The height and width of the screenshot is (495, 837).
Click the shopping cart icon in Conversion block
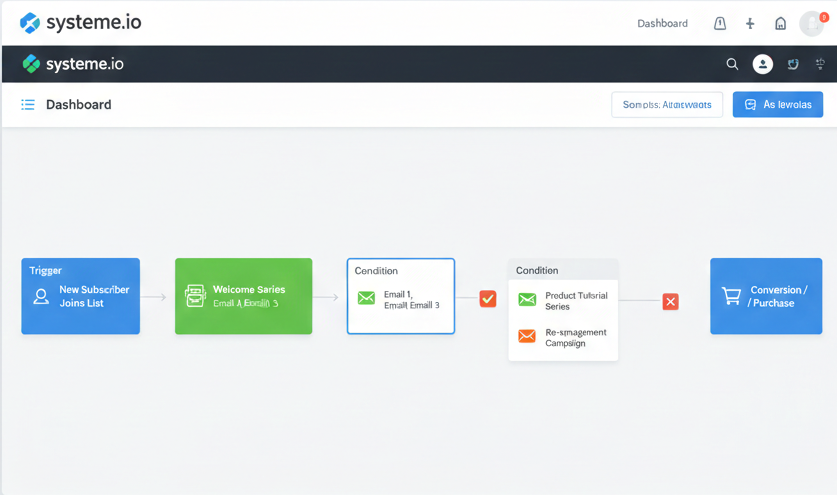731,296
